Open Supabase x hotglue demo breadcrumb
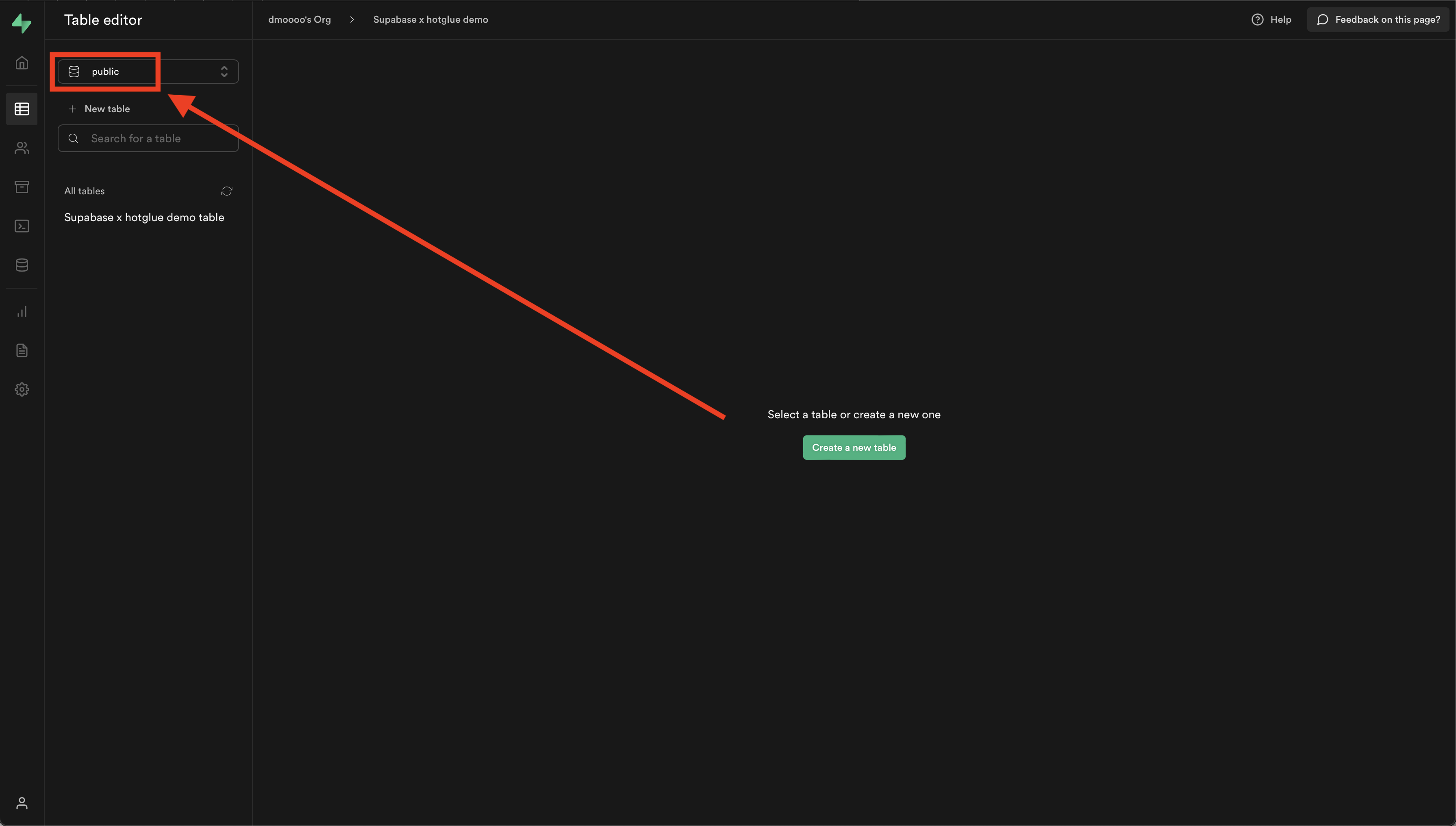1456x826 pixels. pos(430,19)
